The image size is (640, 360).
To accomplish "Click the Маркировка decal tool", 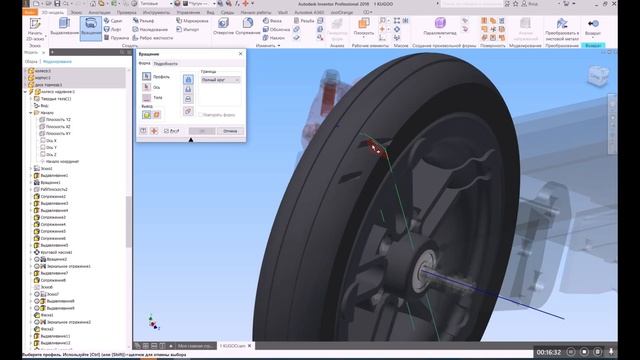I will coord(192,20).
